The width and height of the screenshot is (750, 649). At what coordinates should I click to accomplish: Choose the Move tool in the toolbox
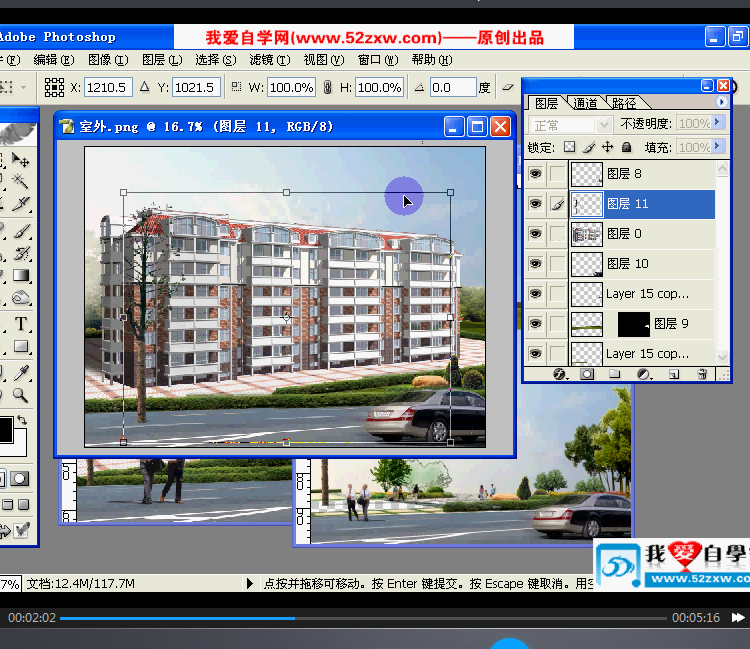21,160
